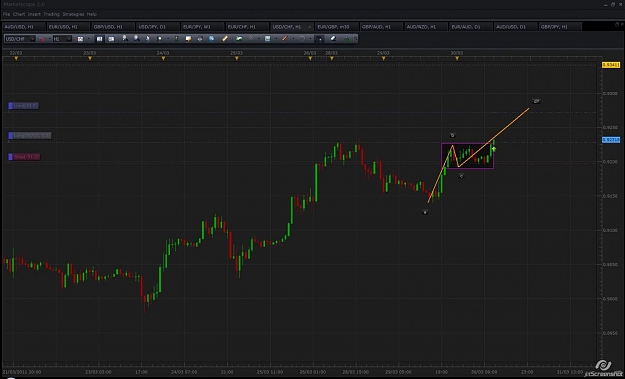Expand the arrow next to the gray line icon
Screen dimensions: 625x379
tap(259, 39)
